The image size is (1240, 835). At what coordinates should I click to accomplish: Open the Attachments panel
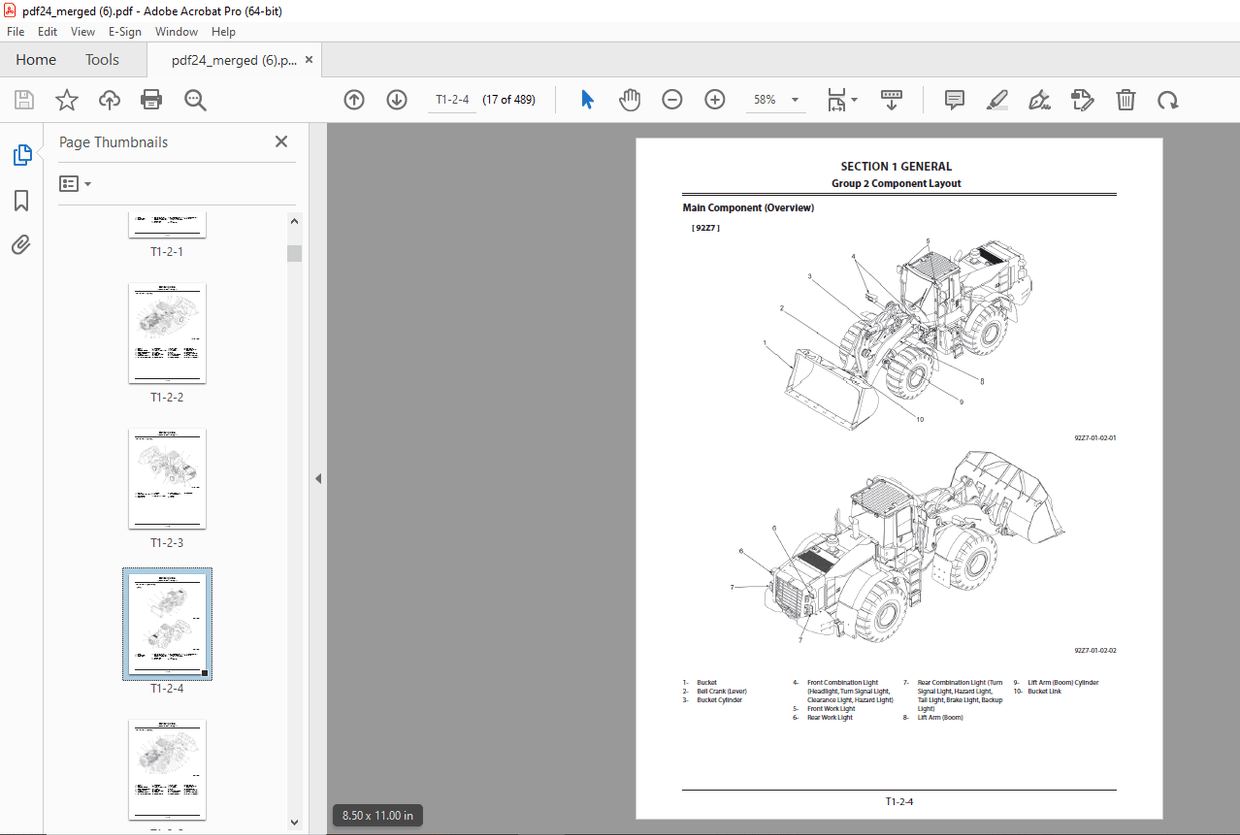pyautogui.click(x=21, y=244)
